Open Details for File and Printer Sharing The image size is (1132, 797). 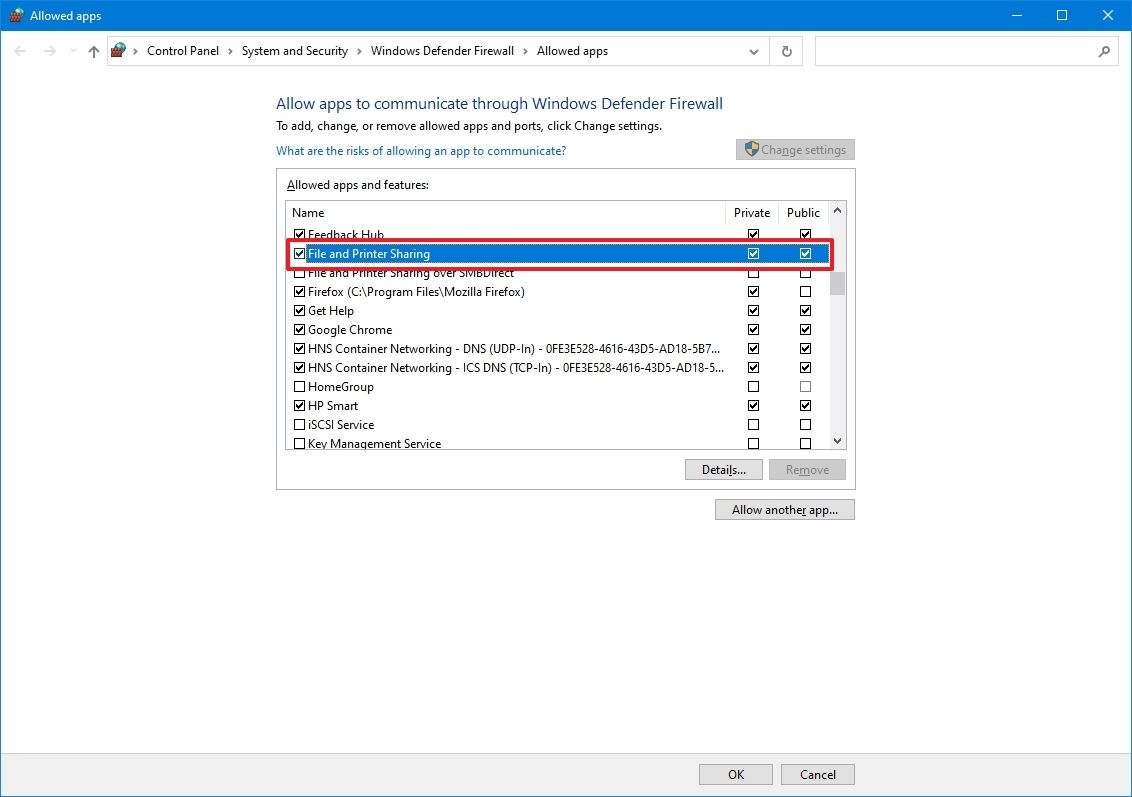click(723, 469)
